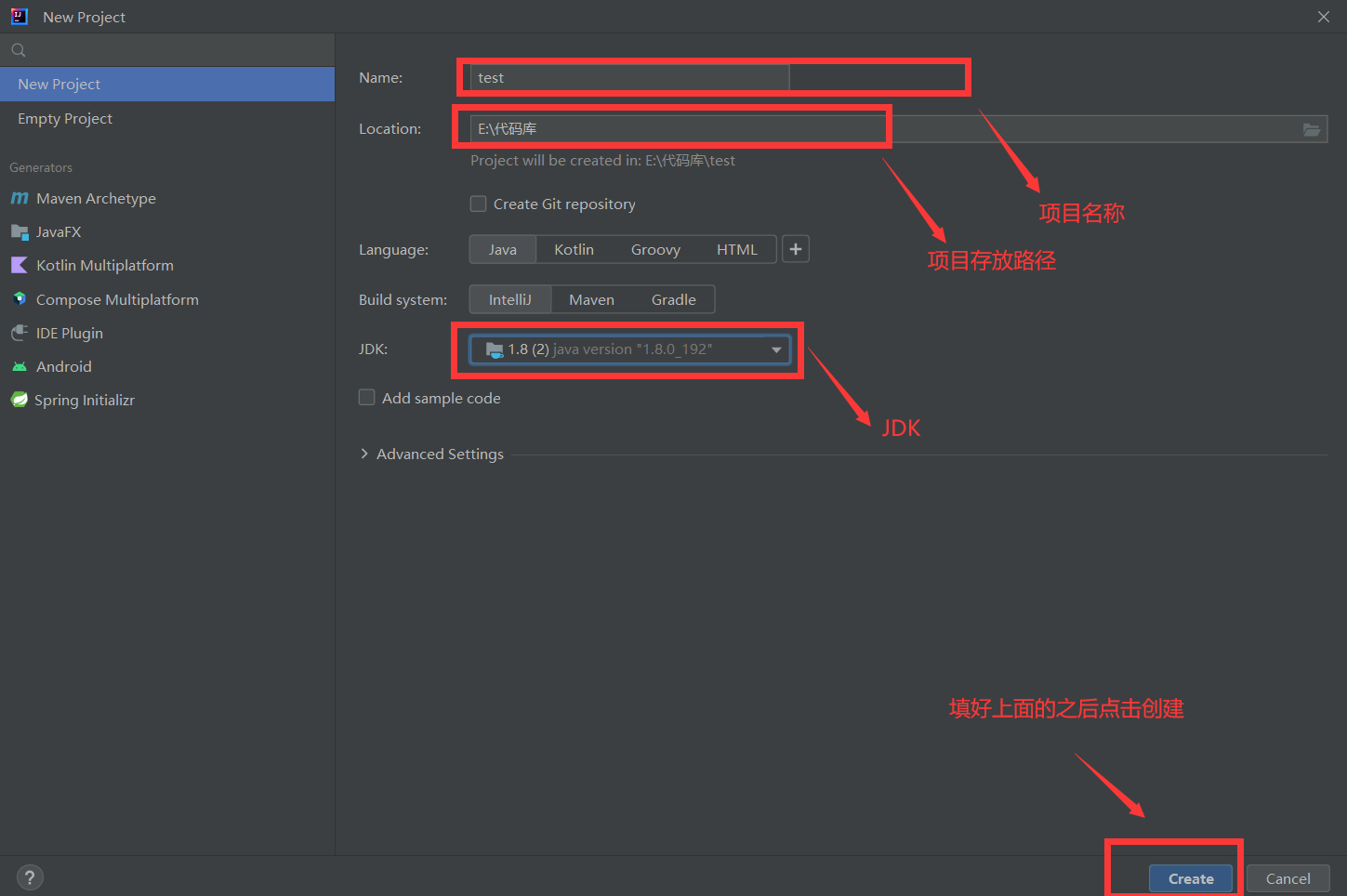This screenshot has height=896, width=1347.
Task: Click the Create button
Action: point(1191,878)
